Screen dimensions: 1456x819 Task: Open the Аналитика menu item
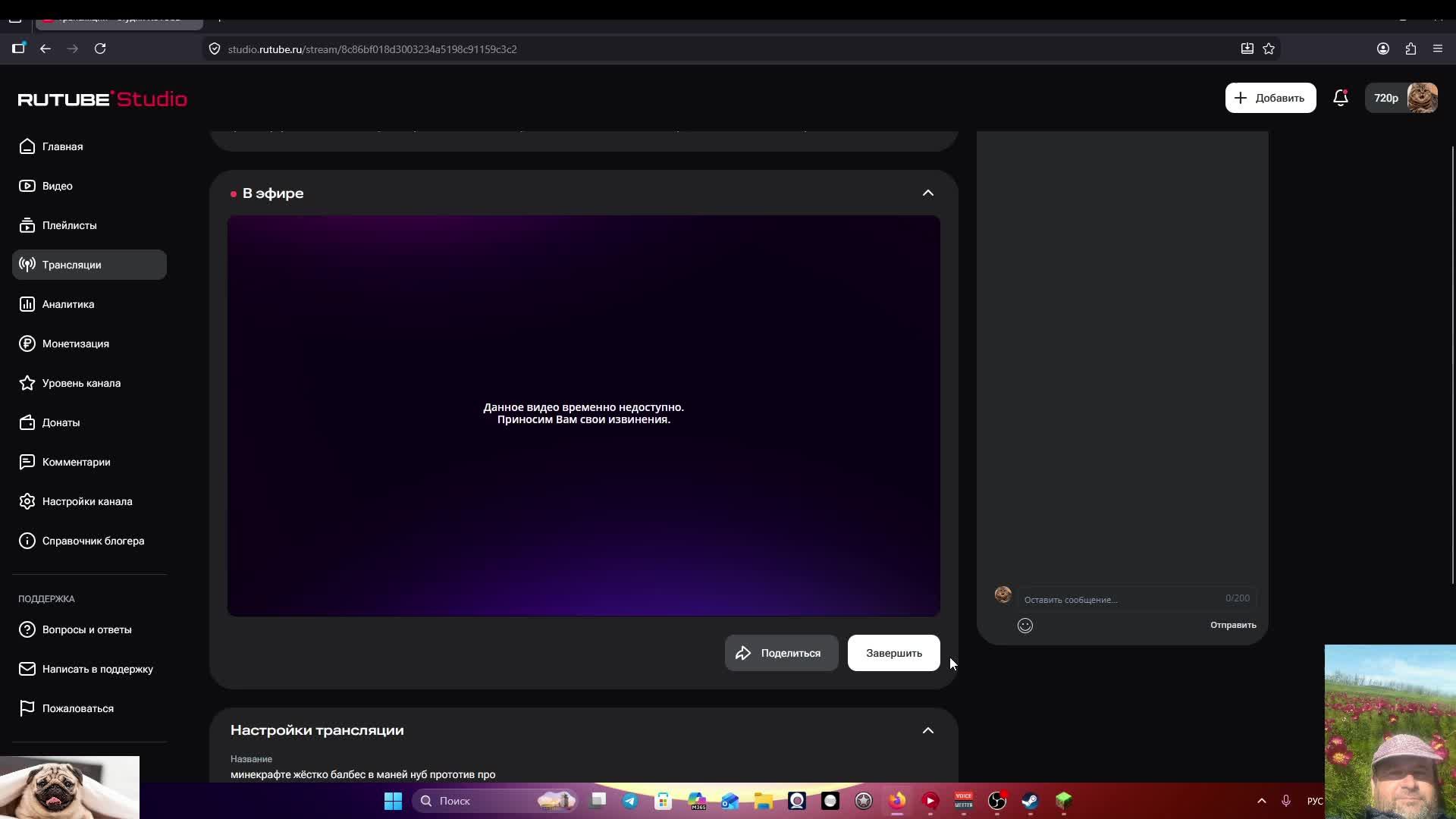coord(68,304)
